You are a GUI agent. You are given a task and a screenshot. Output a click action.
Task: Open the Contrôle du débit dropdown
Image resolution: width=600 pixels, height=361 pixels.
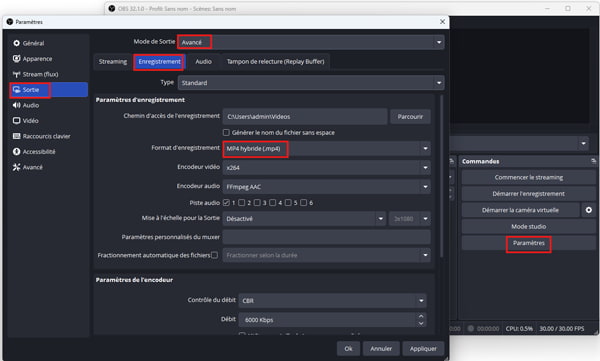(333, 301)
